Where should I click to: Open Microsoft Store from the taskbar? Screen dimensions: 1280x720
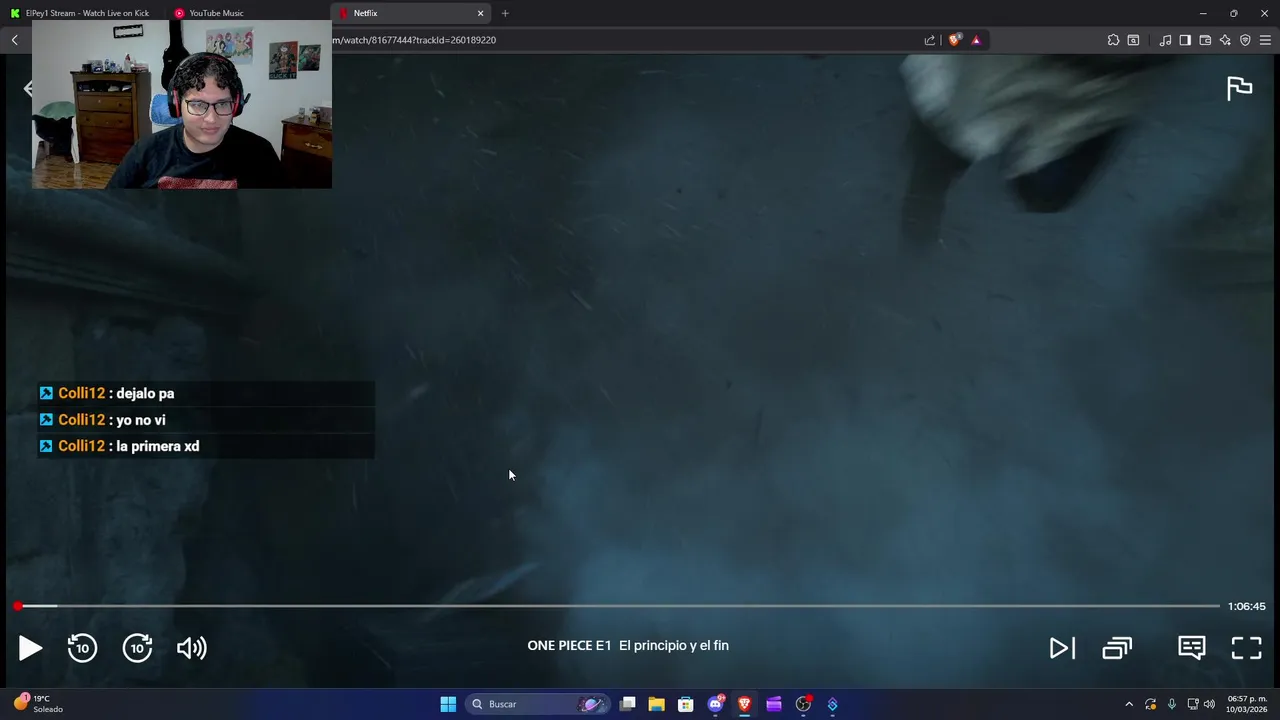[x=685, y=704]
